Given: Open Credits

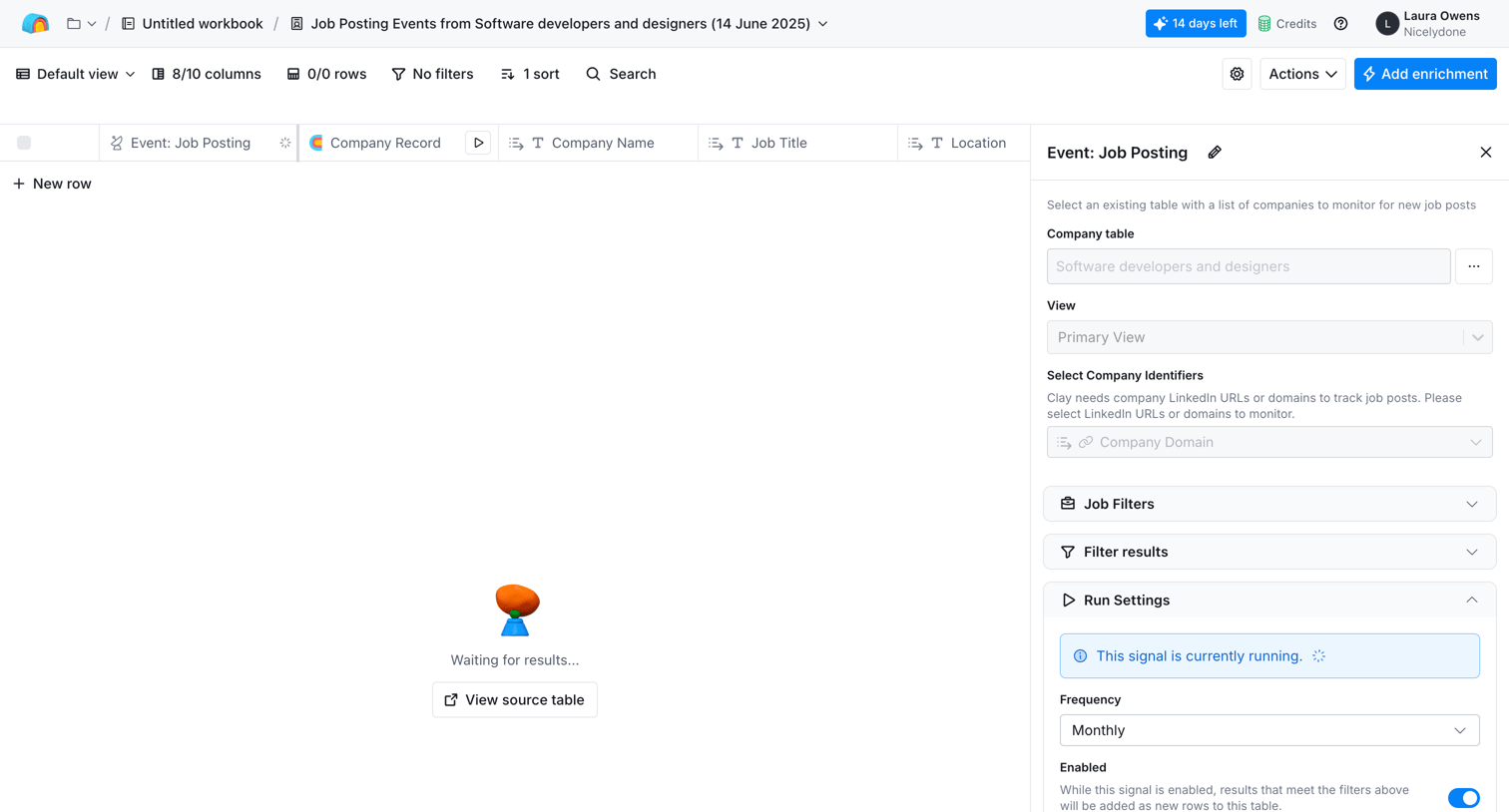Looking at the screenshot, I should coord(1286,23).
